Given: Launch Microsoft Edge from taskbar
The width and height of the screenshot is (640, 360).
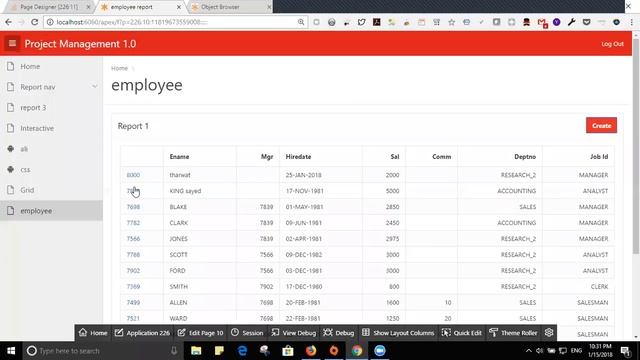Looking at the screenshot, I should pyautogui.click(x=242, y=351).
